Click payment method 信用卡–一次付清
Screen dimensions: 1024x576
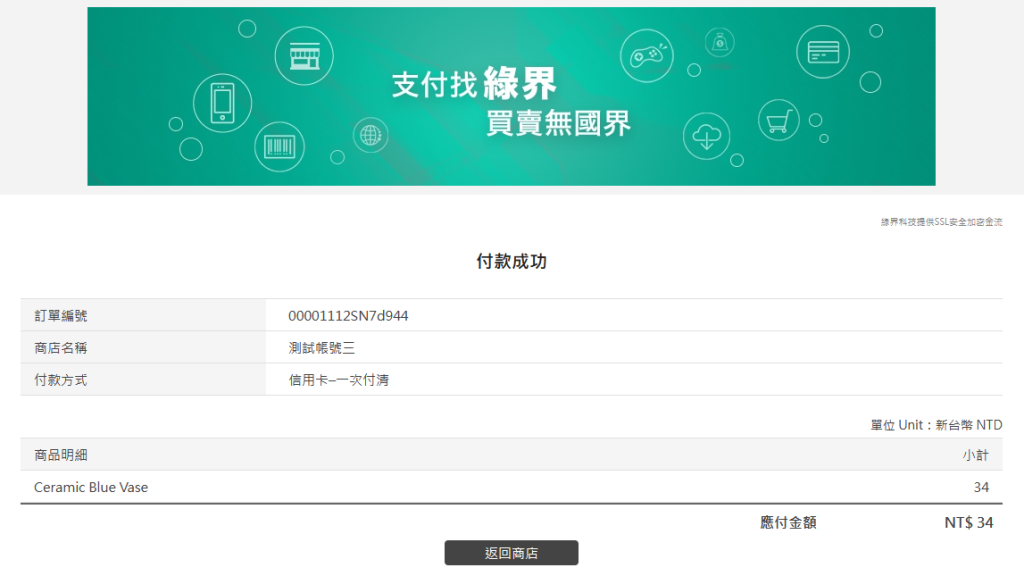pyautogui.click(x=338, y=379)
